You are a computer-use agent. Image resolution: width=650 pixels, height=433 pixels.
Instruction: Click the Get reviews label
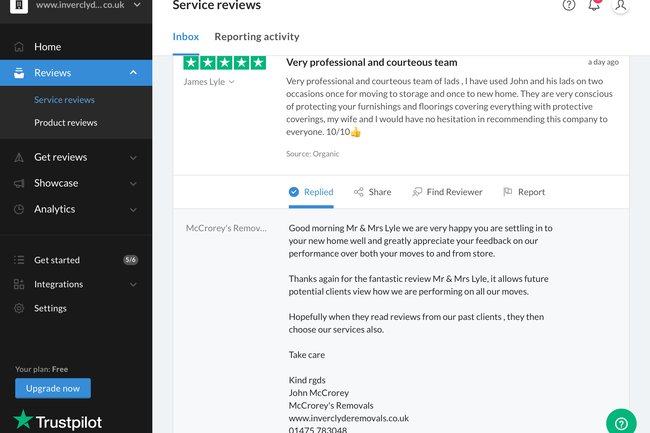pos(61,157)
